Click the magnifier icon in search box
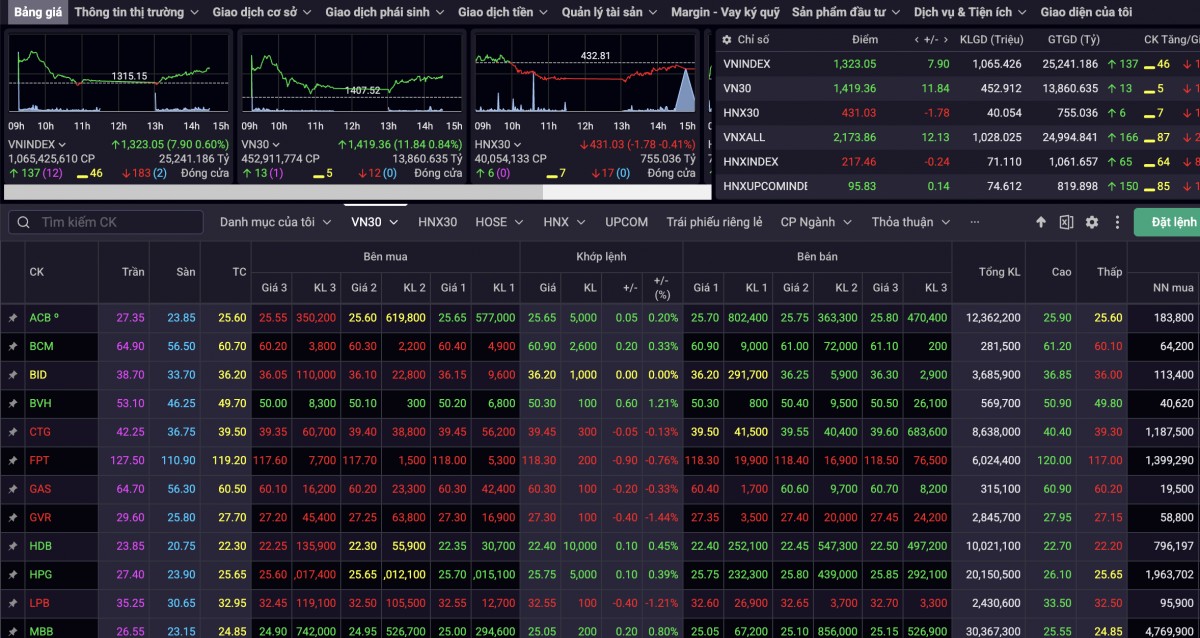The image size is (1200, 638). pos(24,222)
